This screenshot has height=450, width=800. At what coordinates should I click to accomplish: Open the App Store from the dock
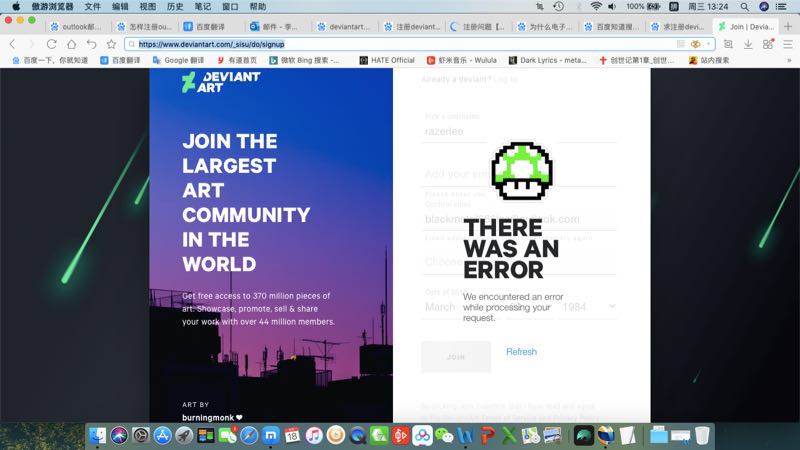[x=162, y=436]
